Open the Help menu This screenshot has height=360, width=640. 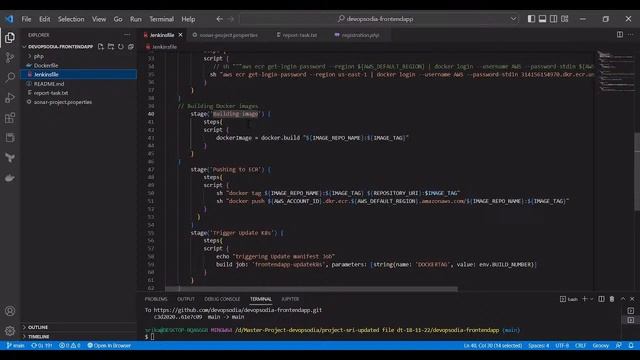coord(188,19)
